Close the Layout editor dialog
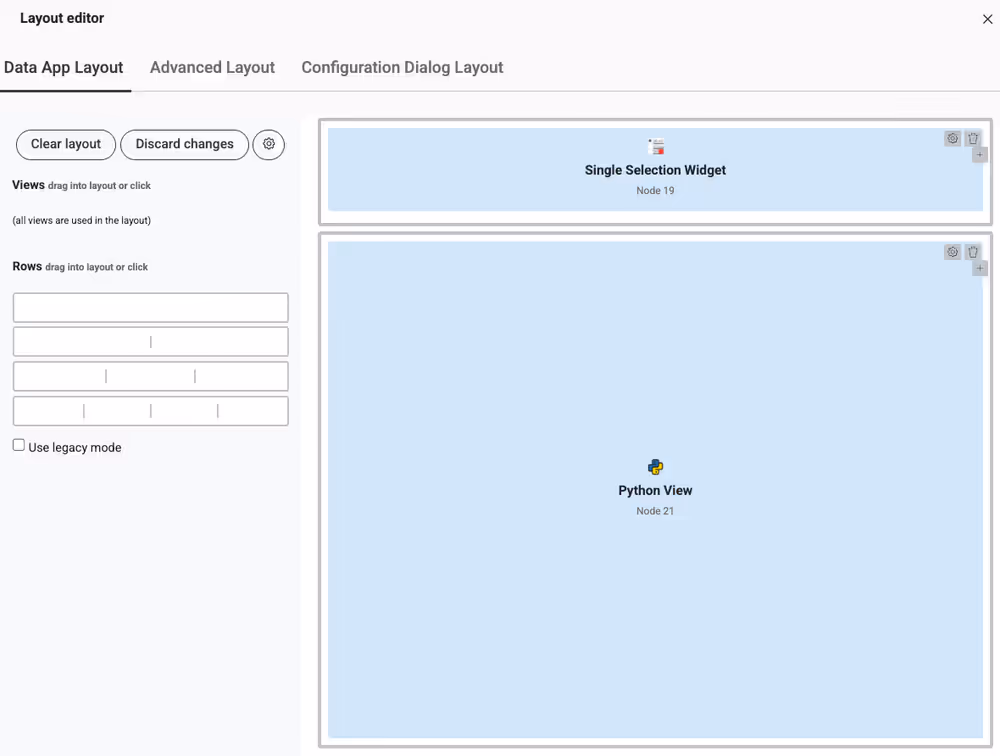 tap(987, 19)
